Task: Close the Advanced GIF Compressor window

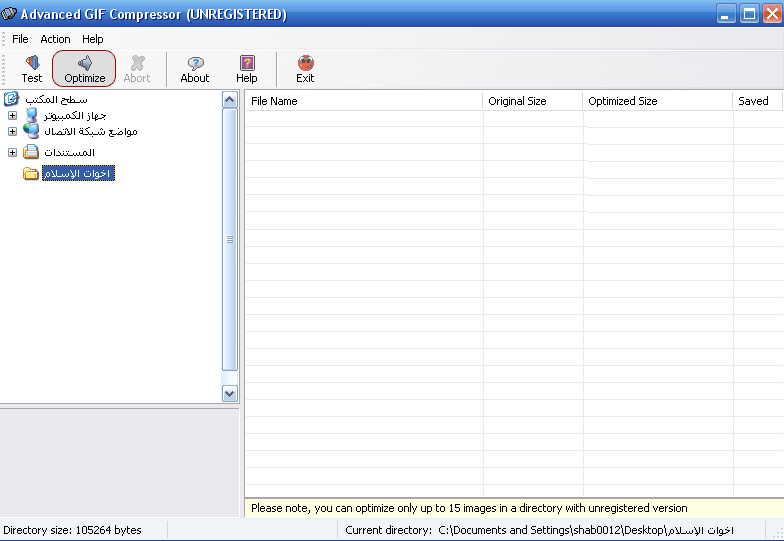Action: pos(772,14)
